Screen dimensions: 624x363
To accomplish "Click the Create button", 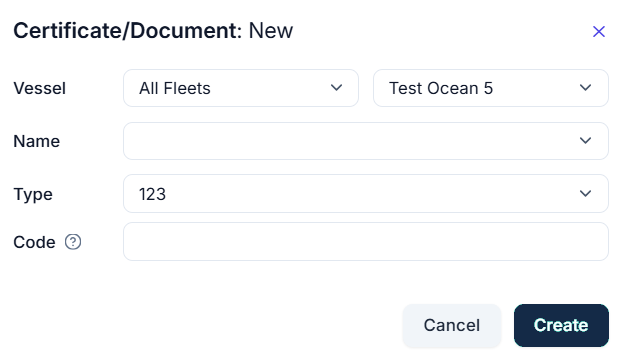I will coord(561,326).
